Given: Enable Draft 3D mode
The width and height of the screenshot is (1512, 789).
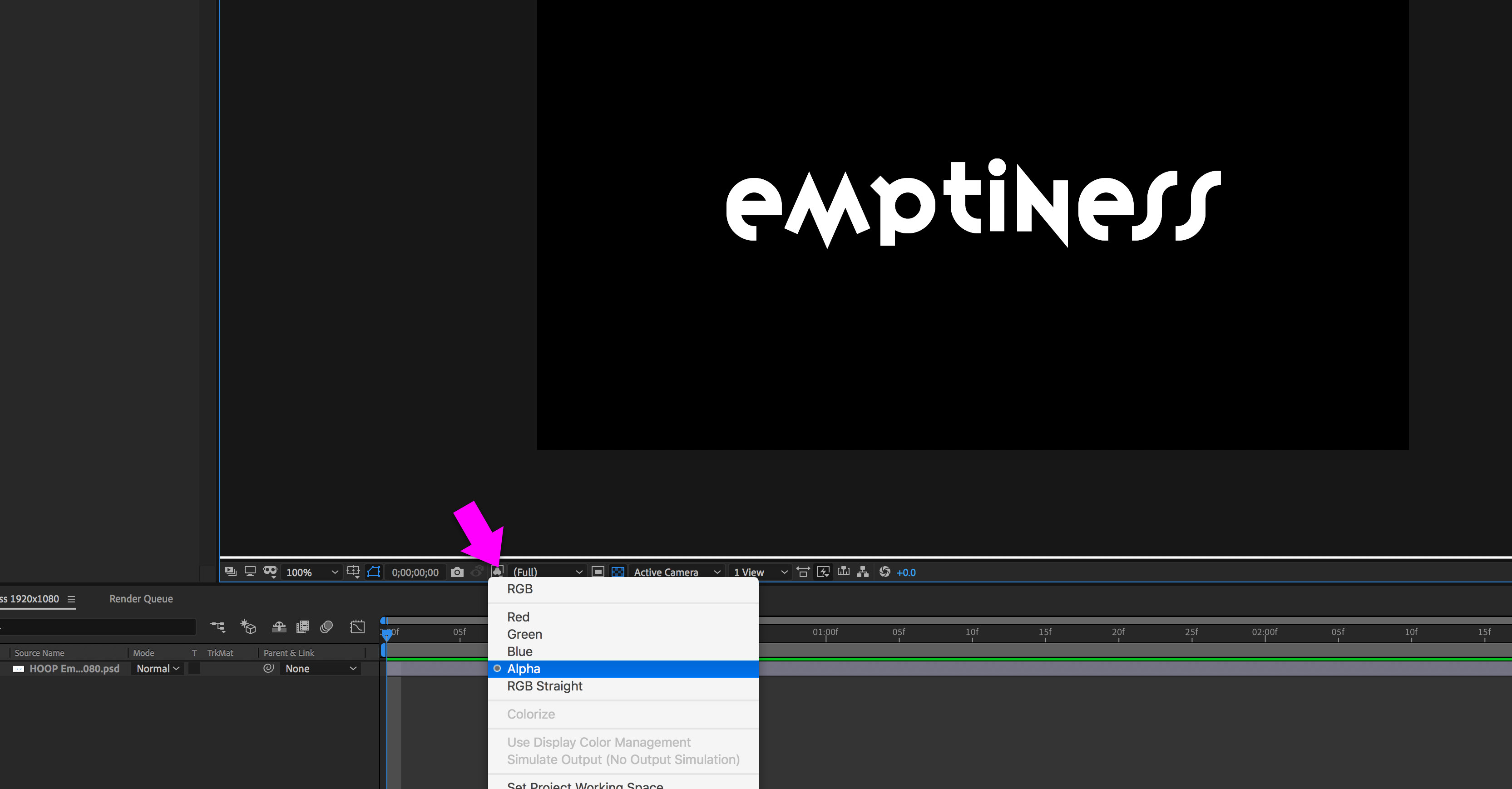Looking at the screenshot, I should [248, 627].
